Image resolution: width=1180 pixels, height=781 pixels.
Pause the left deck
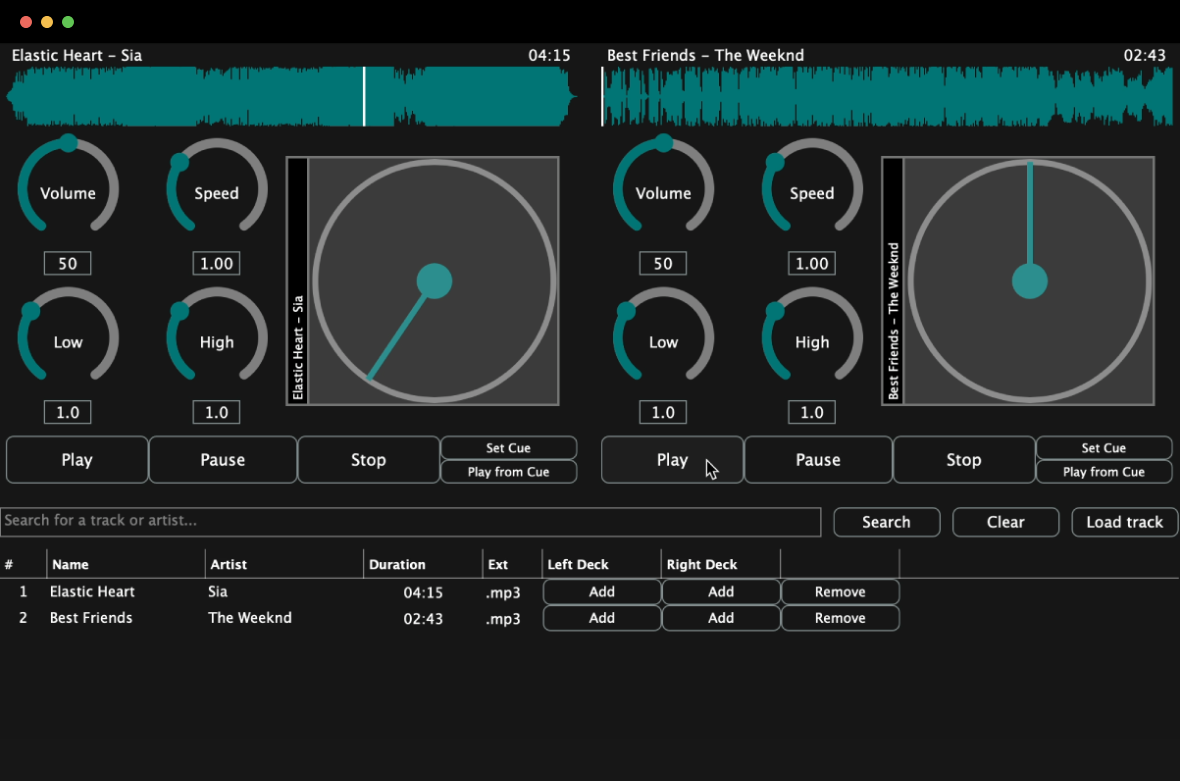tap(222, 460)
